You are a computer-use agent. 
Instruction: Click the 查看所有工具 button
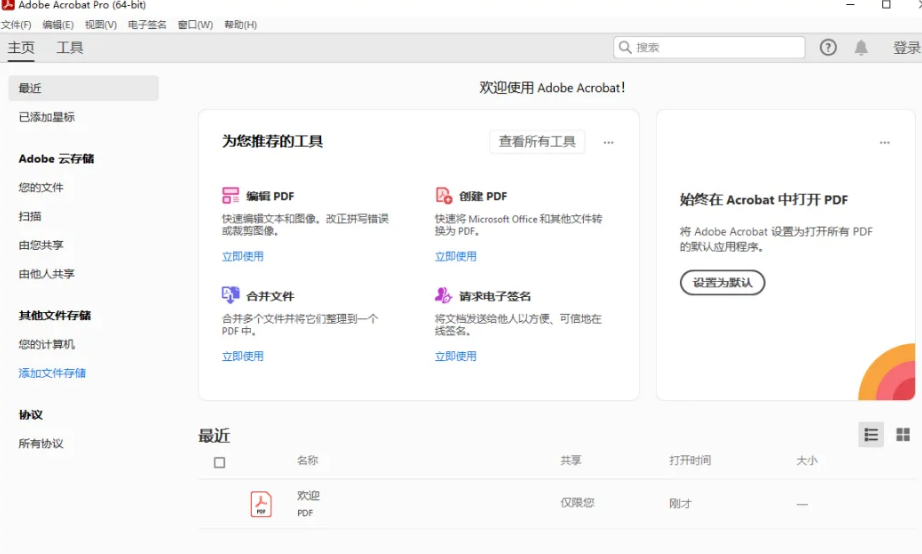[537, 142]
